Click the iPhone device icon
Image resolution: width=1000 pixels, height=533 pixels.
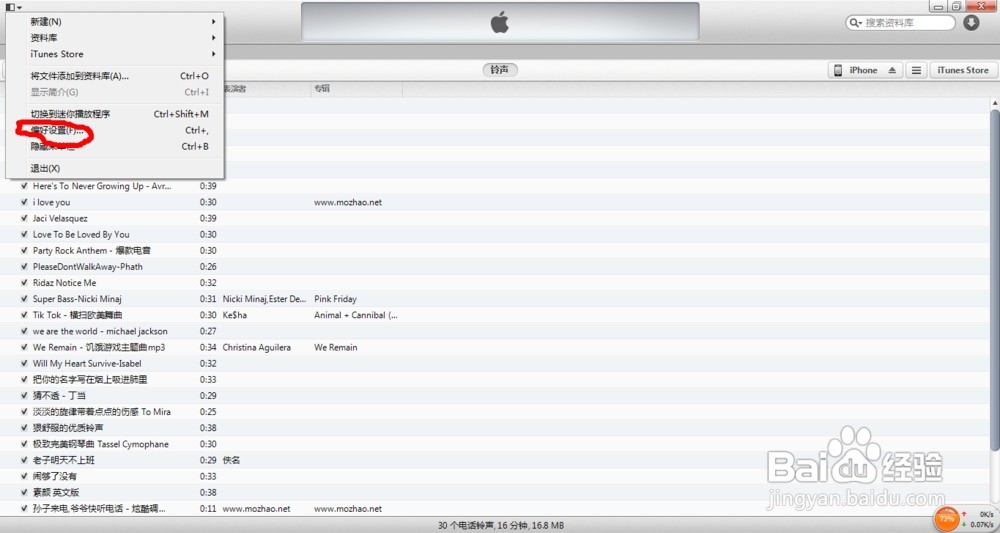click(x=838, y=70)
